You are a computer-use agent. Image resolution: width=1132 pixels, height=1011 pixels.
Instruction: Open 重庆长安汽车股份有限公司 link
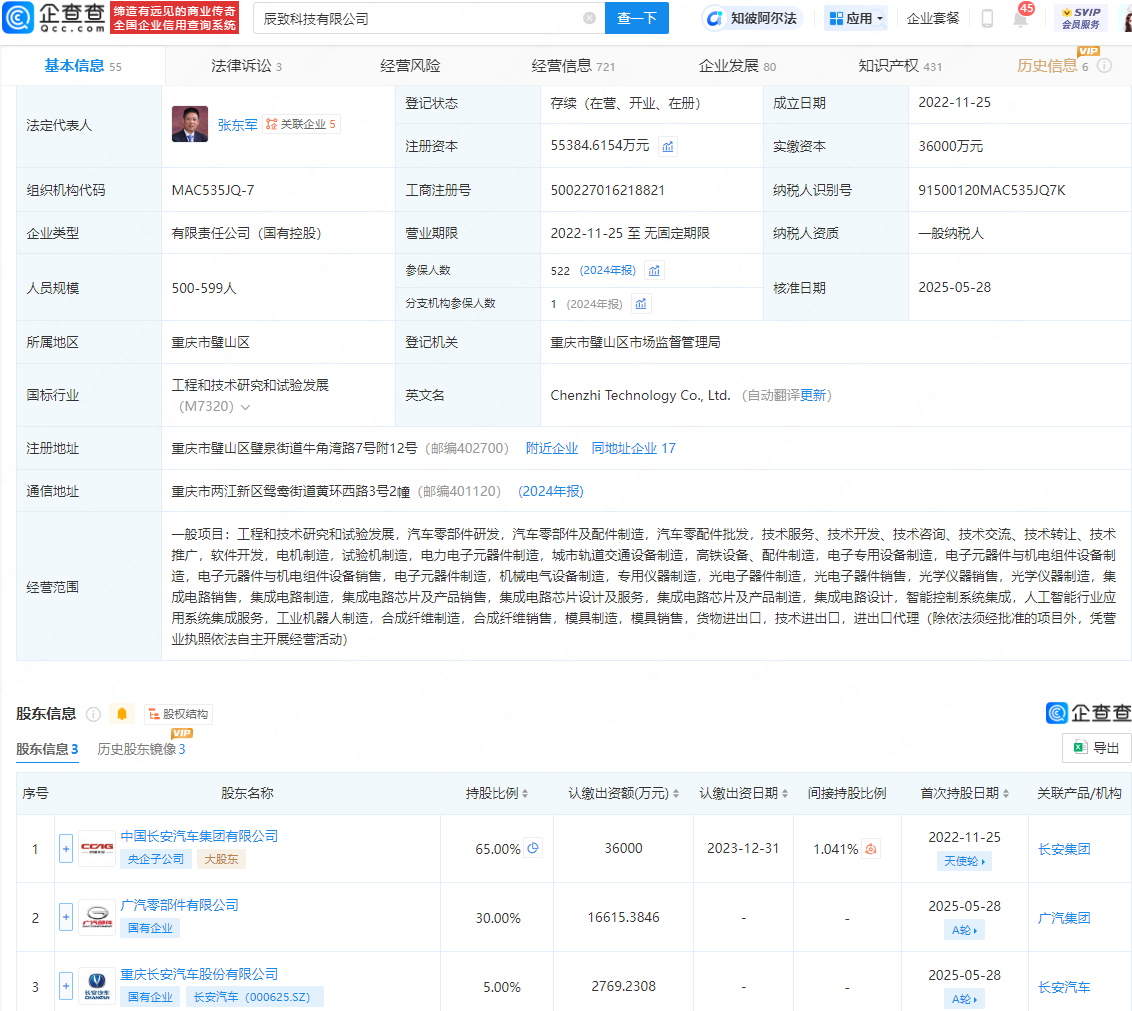coord(199,974)
